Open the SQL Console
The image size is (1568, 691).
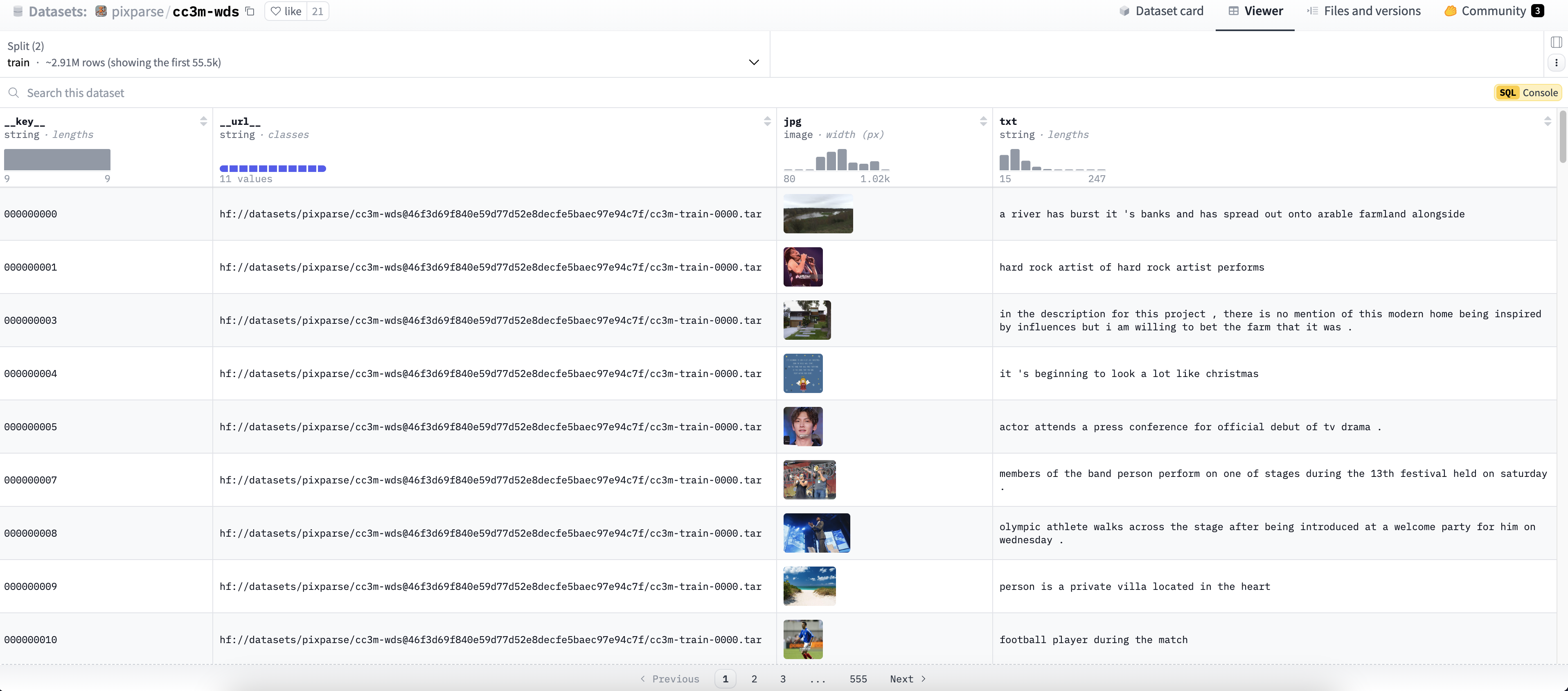1528,93
